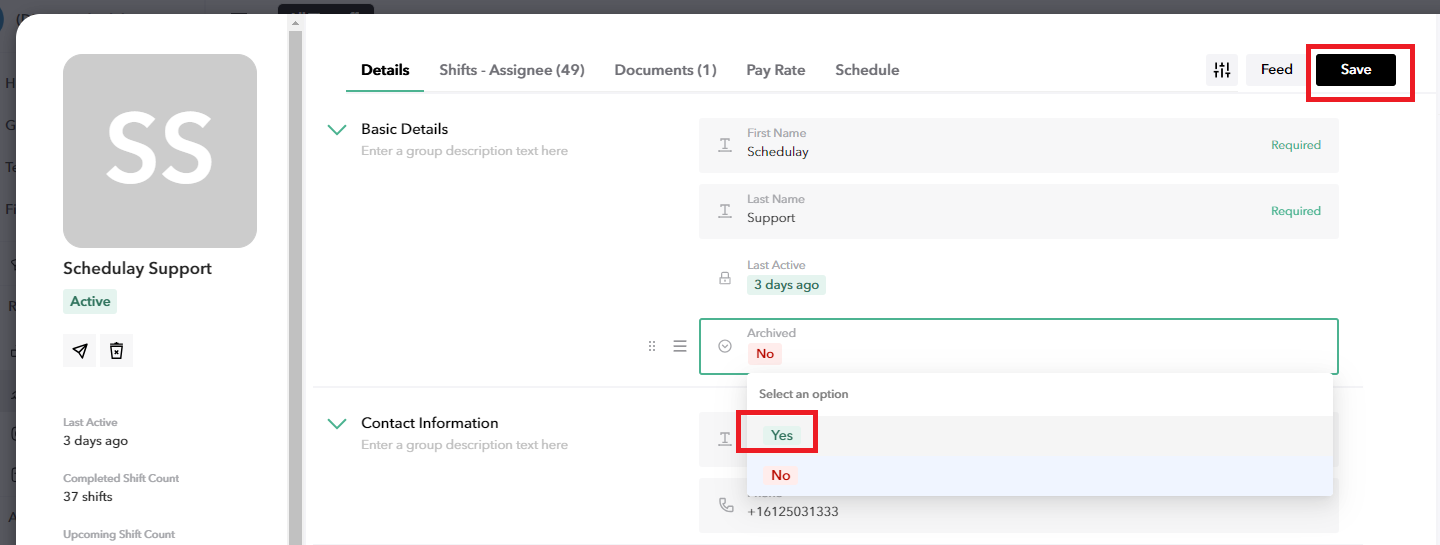Click the Last Name field
This screenshot has width=1440, height=545.
click(x=1018, y=210)
